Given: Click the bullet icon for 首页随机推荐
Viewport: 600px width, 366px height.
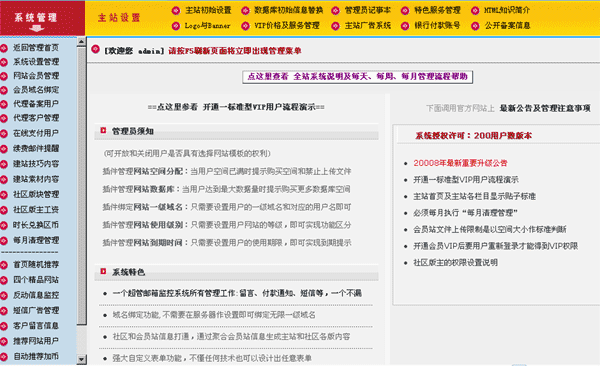Looking at the screenshot, I should click(4, 265).
